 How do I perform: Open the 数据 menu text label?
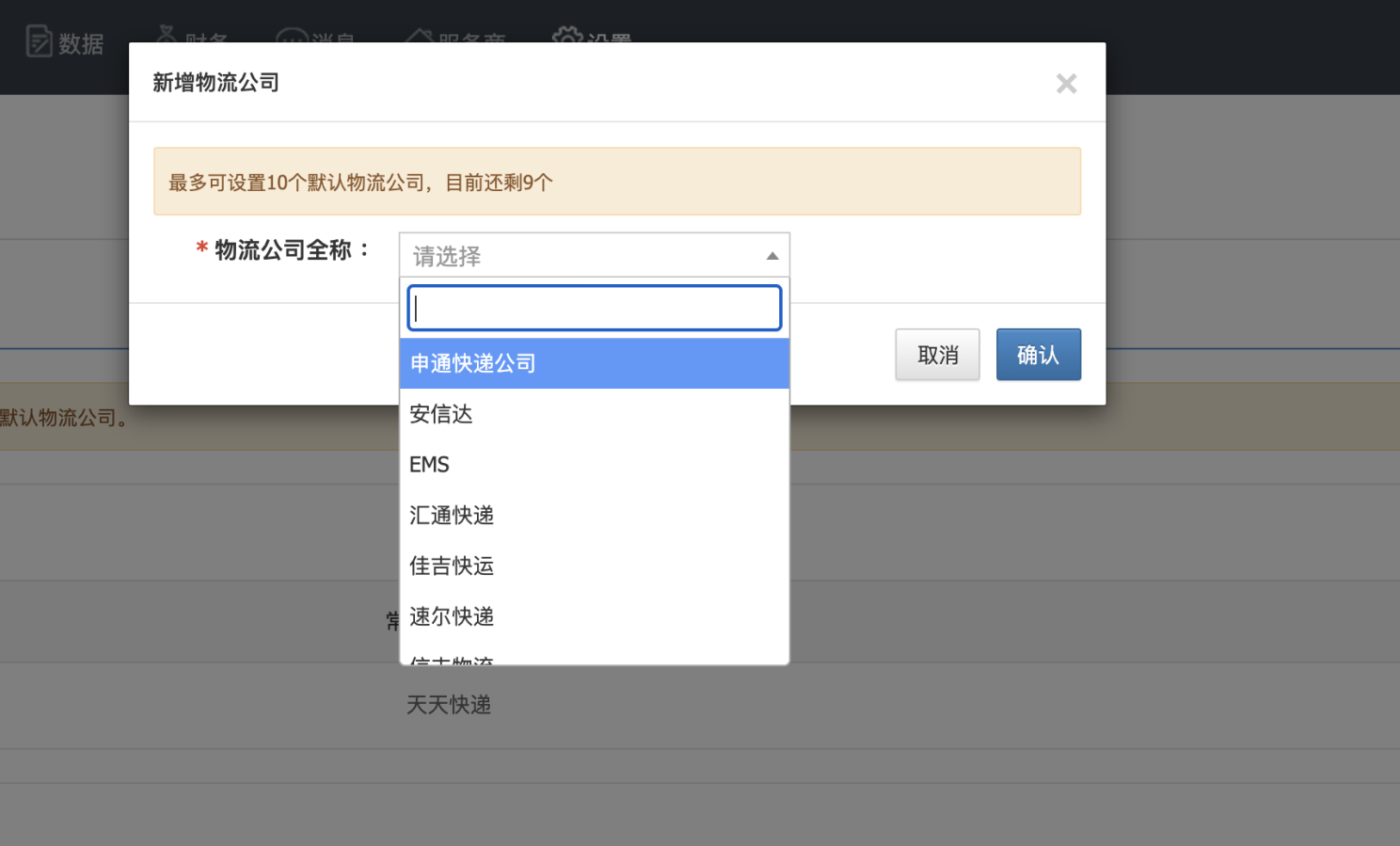[81, 44]
